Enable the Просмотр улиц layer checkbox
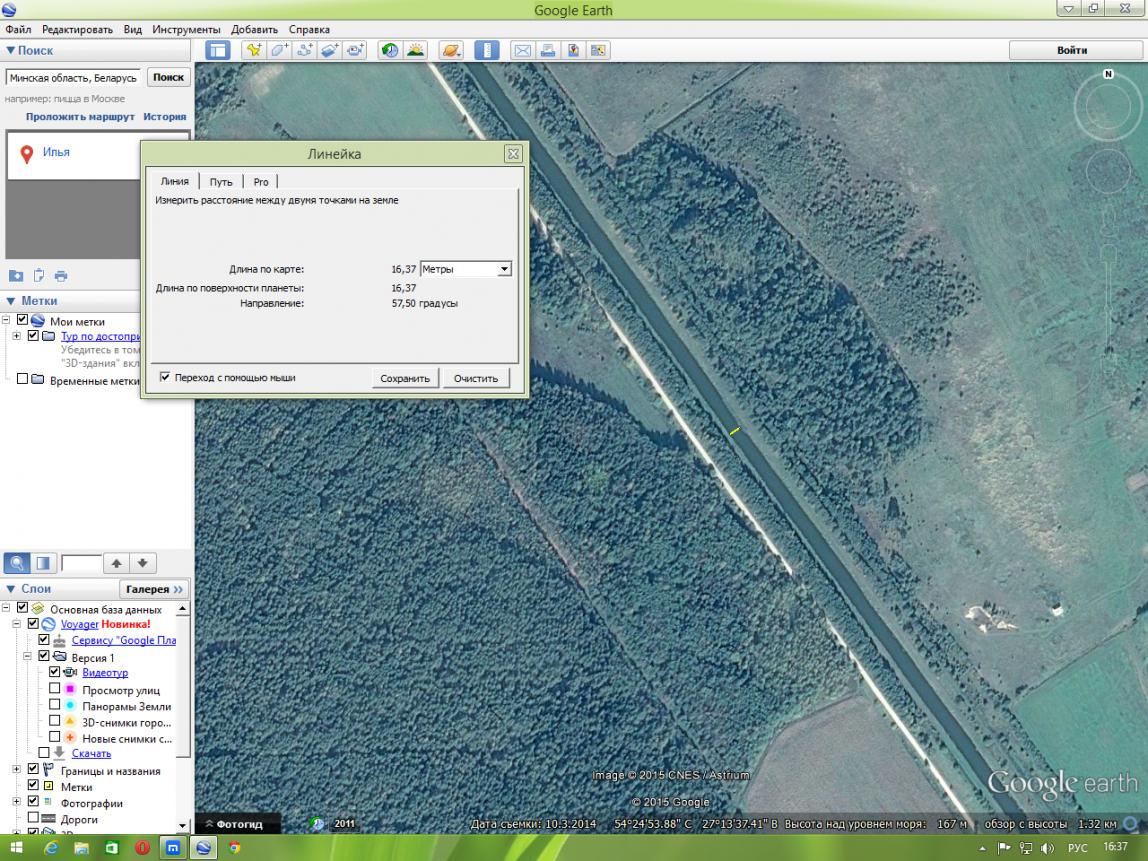 (x=54, y=688)
